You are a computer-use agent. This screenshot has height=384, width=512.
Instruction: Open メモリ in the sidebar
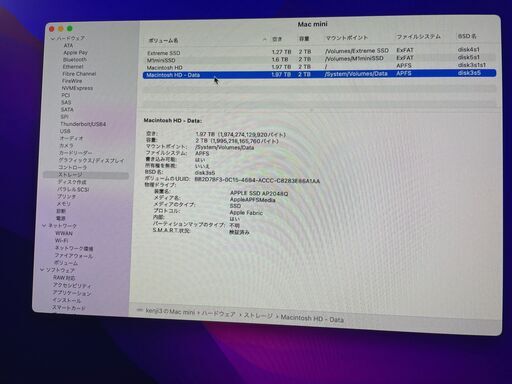pos(63,204)
